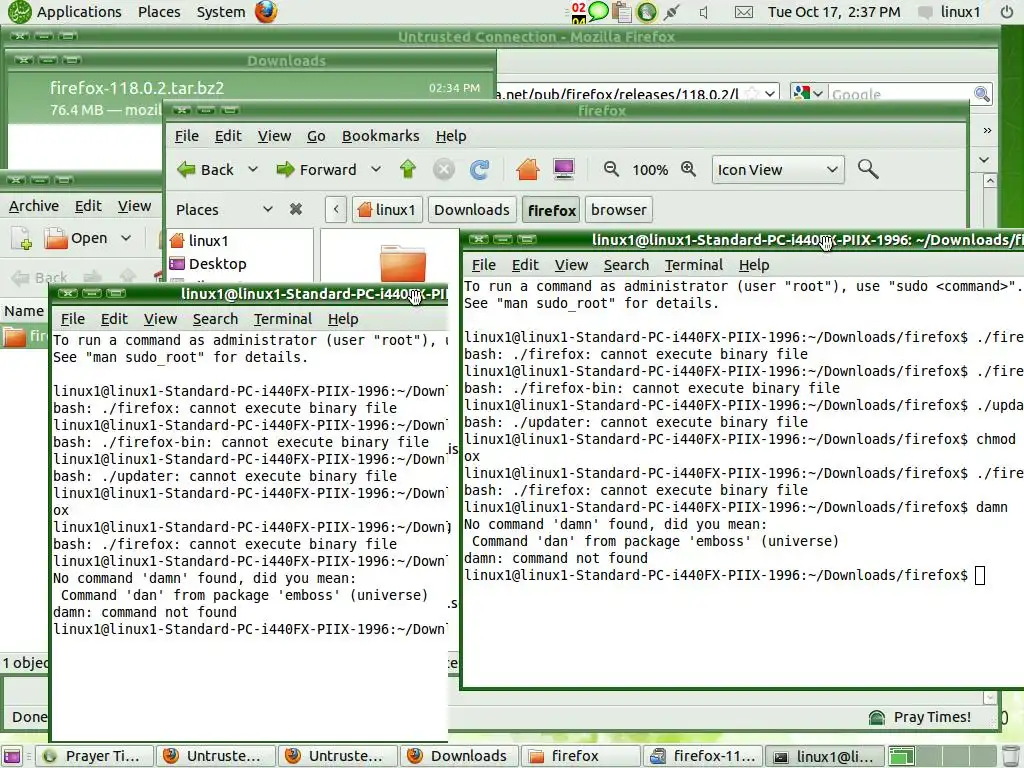Open Terminal menu in right terminal
The image size is (1024, 768).
click(694, 265)
